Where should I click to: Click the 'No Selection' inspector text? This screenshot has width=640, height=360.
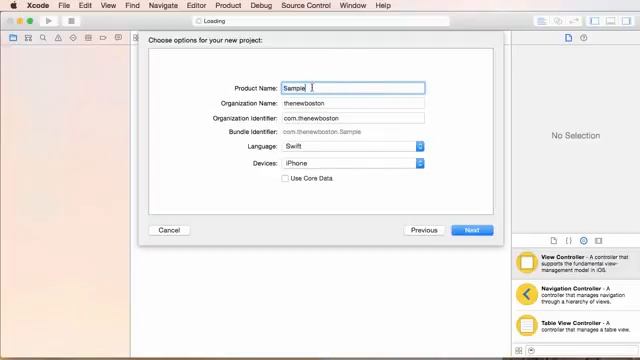(x=576, y=136)
